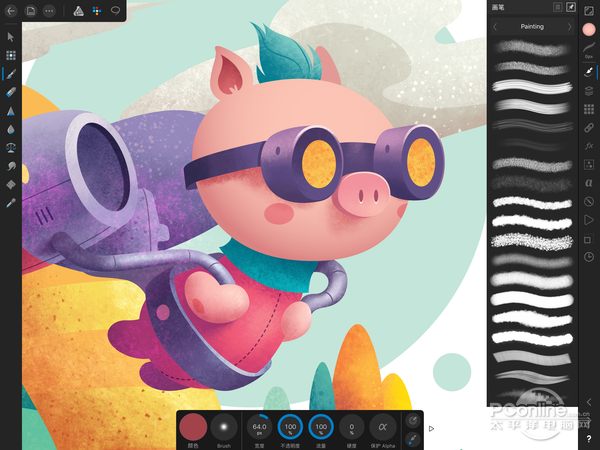Adjust the 流量 flow 100% control
The width and height of the screenshot is (600, 450).
[x=321, y=427]
